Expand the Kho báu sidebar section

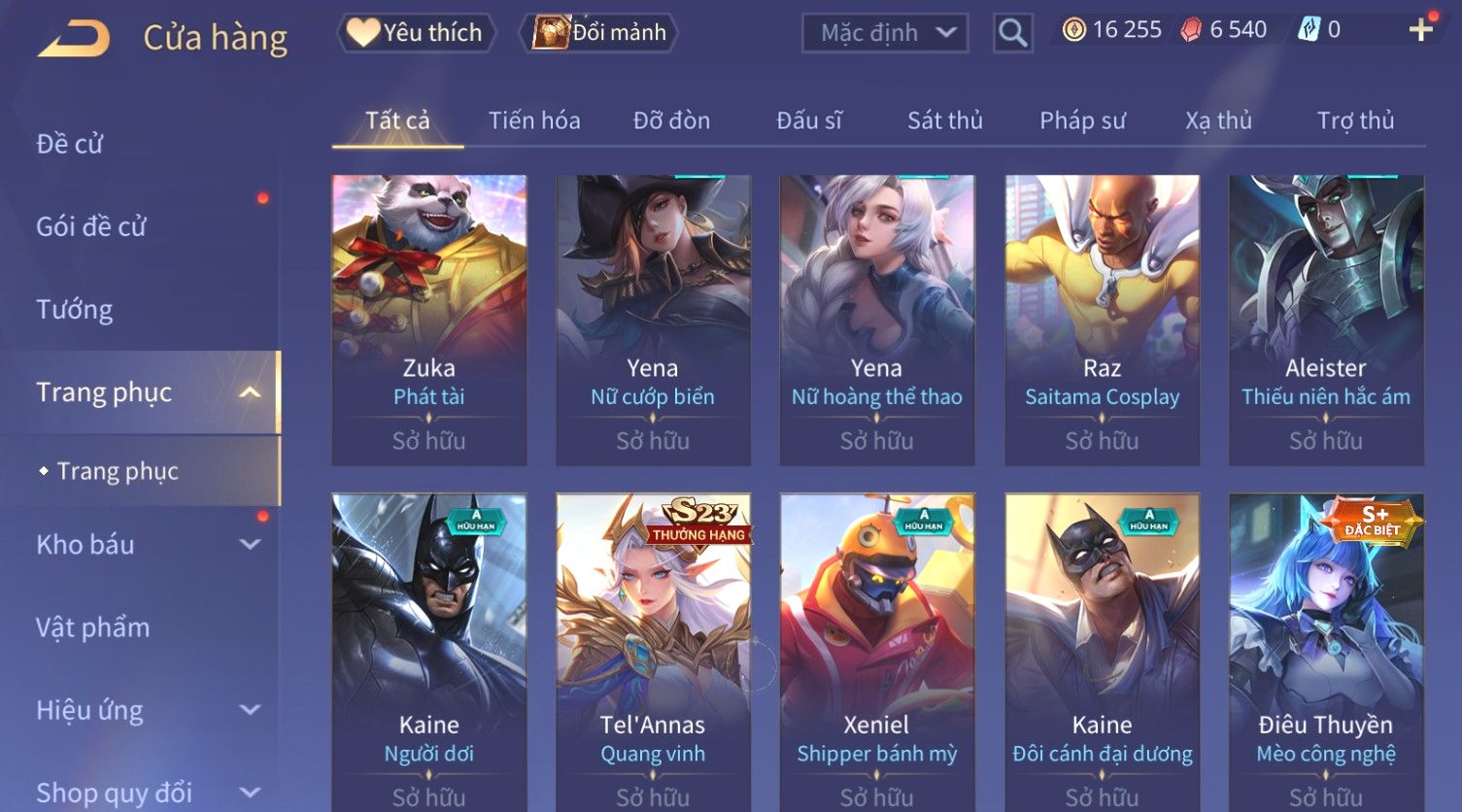tap(250, 545)
